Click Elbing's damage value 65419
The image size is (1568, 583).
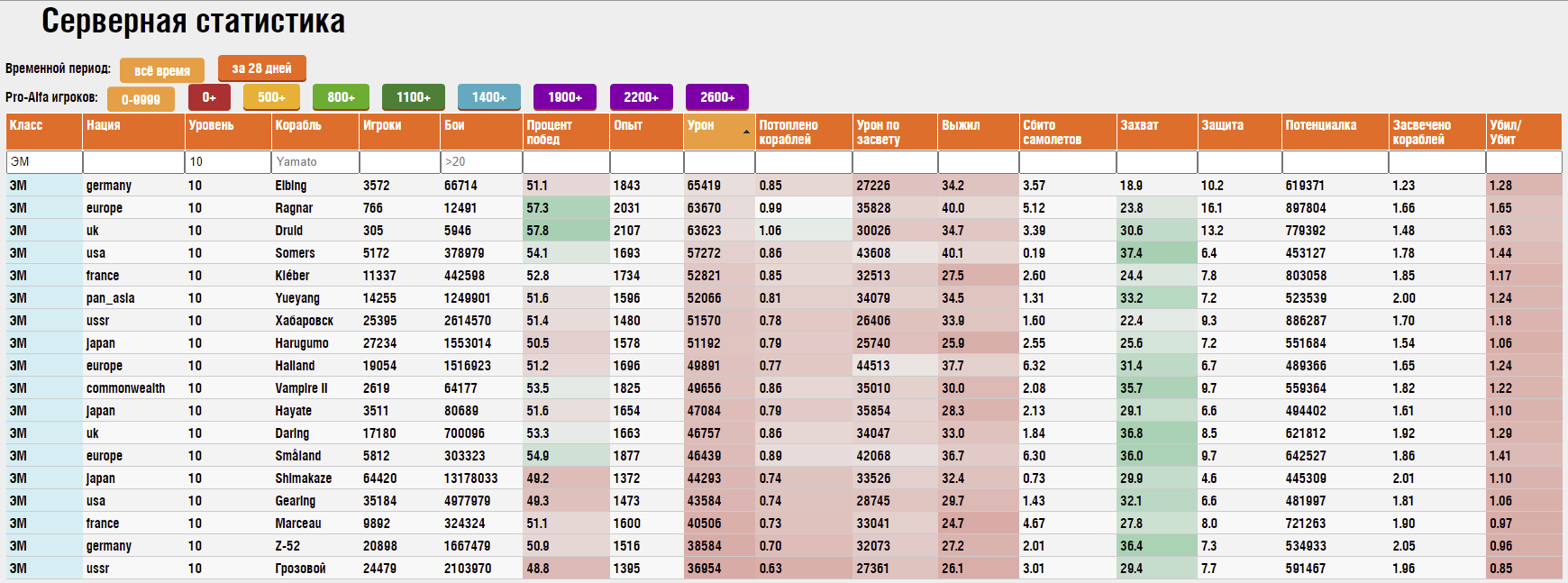coord(704,186)
